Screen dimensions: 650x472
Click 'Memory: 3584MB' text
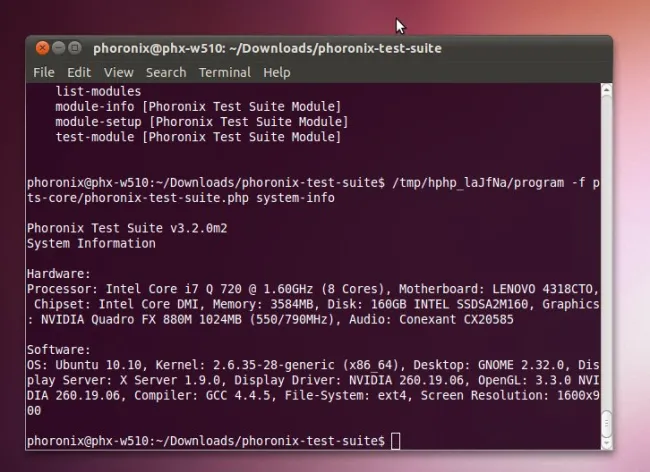coord(263,304)
